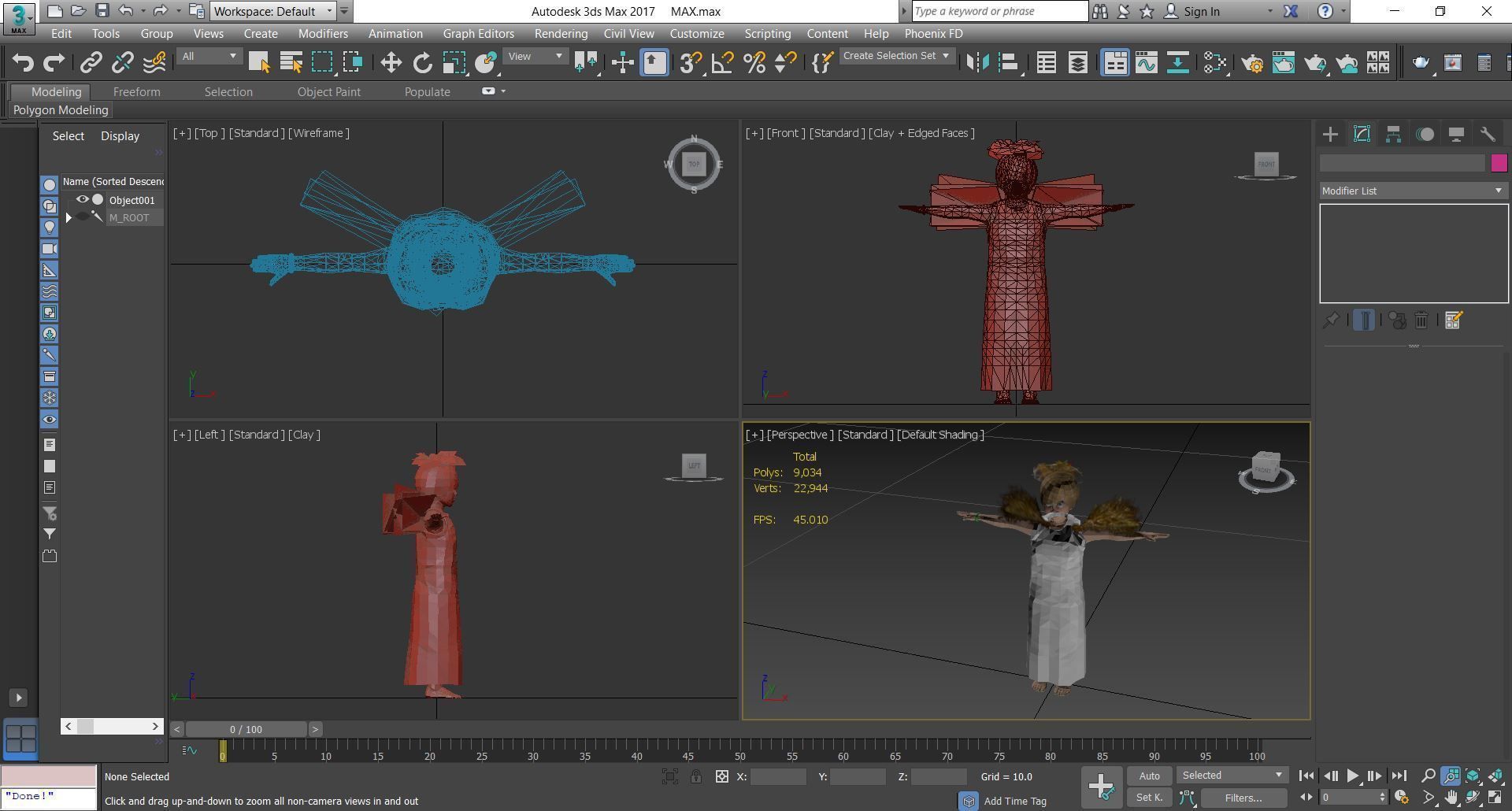Open Curve Editor icon
Screen dimensions: 1512x811
1146,63
